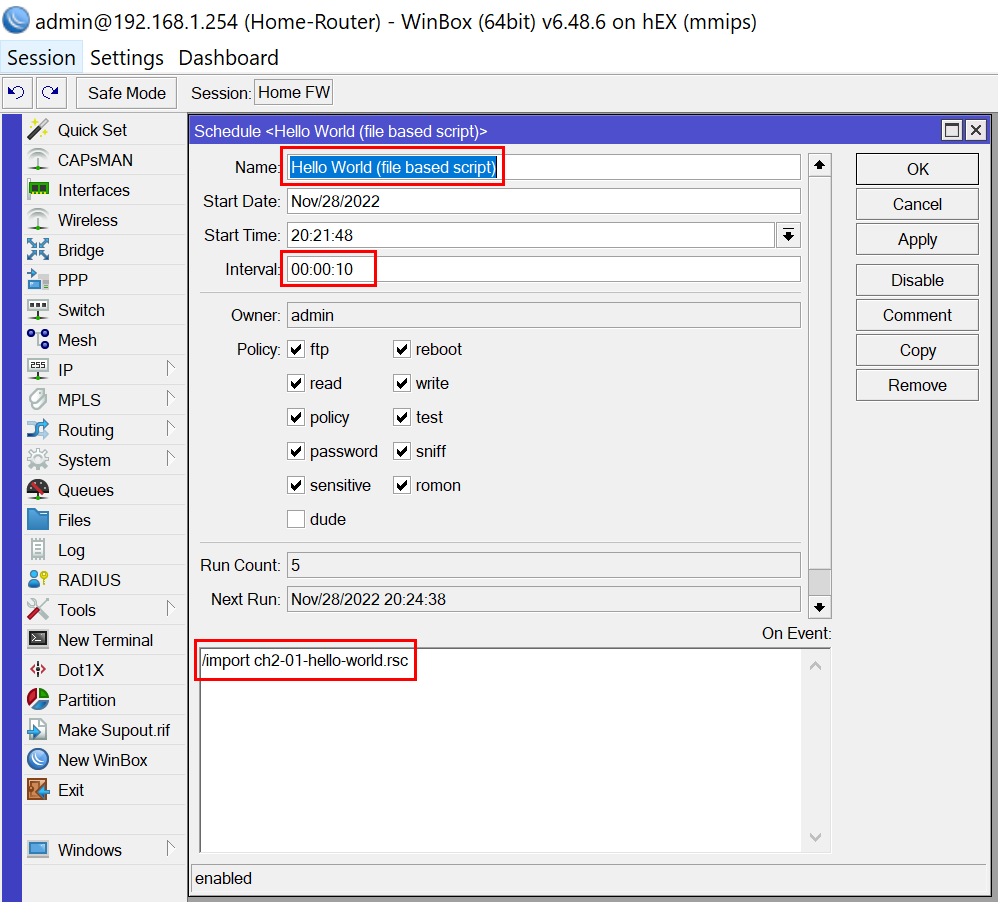The width and height of the screenshot is (998, 902).
Task: Open the CAPsMAN sidebar icon
Action: point(38,160)
